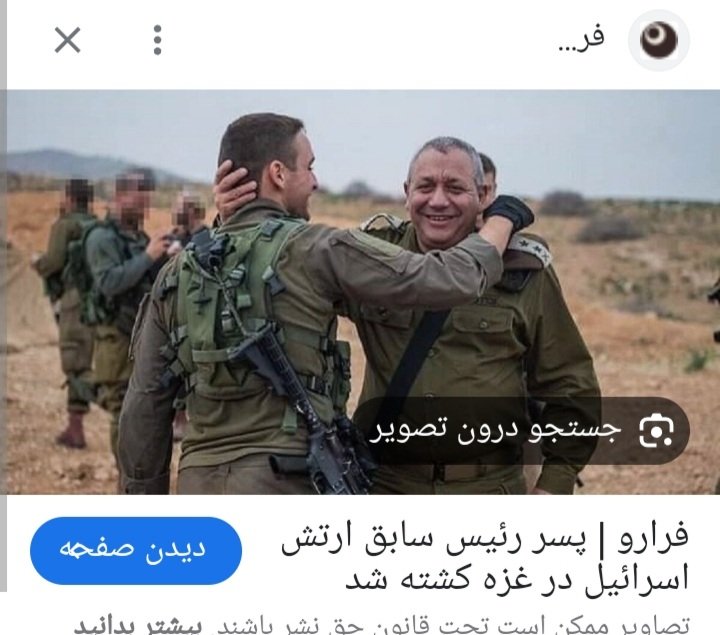Open the main soldiers photo preview
Screen dimensions: 720x635
[363, 292]
